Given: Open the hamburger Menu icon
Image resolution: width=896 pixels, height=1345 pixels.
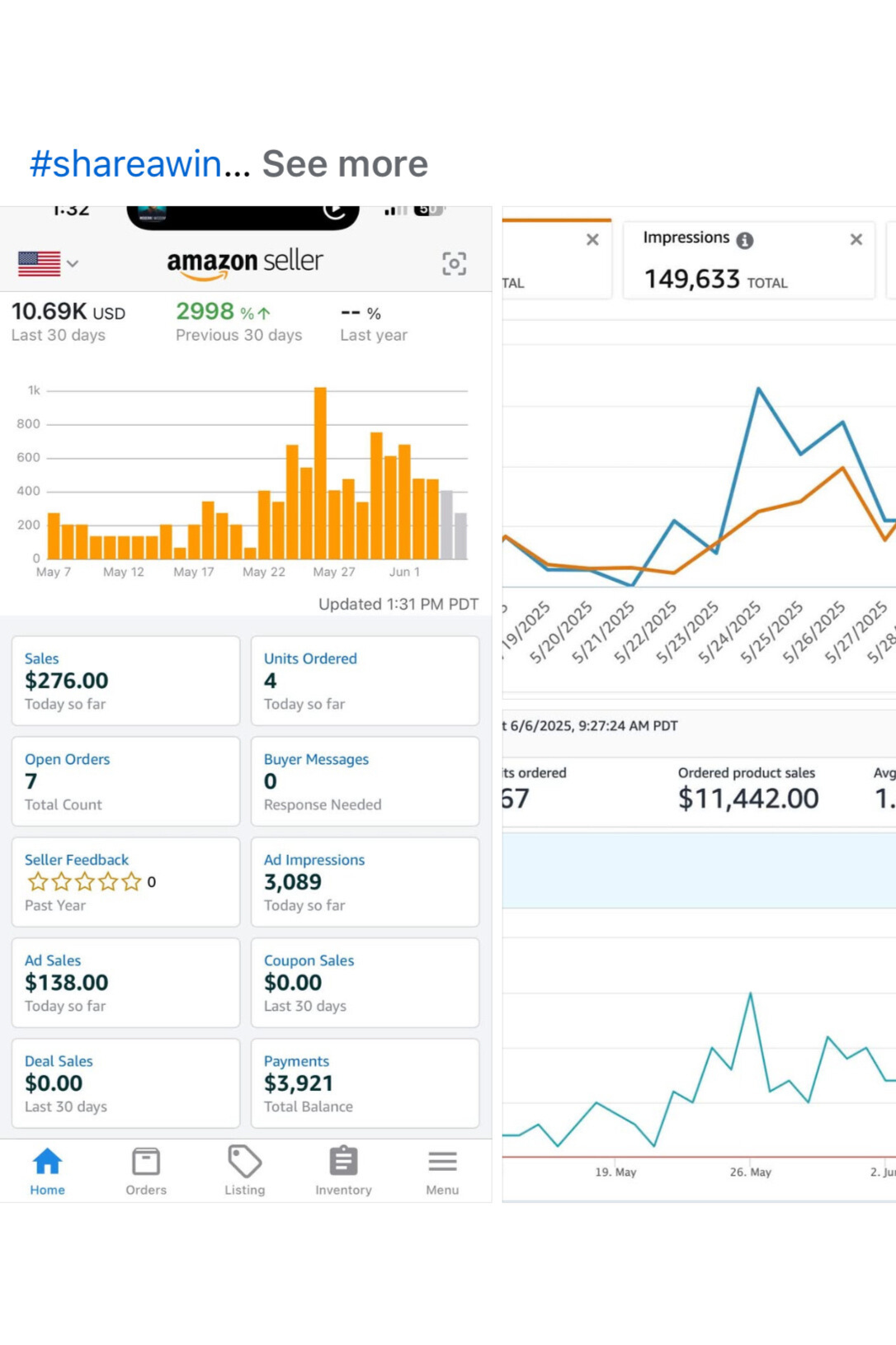Looking at the screenshot, I should click(x=442, y=1162).
